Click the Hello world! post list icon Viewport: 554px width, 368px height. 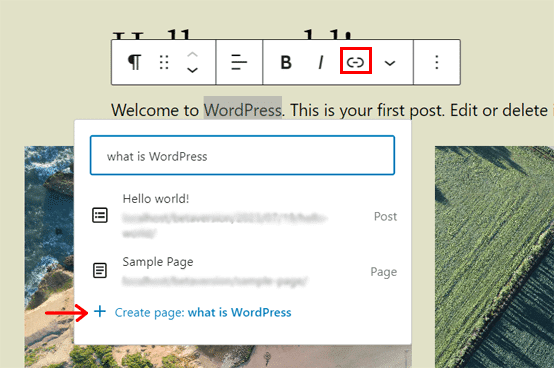point(100,215)
